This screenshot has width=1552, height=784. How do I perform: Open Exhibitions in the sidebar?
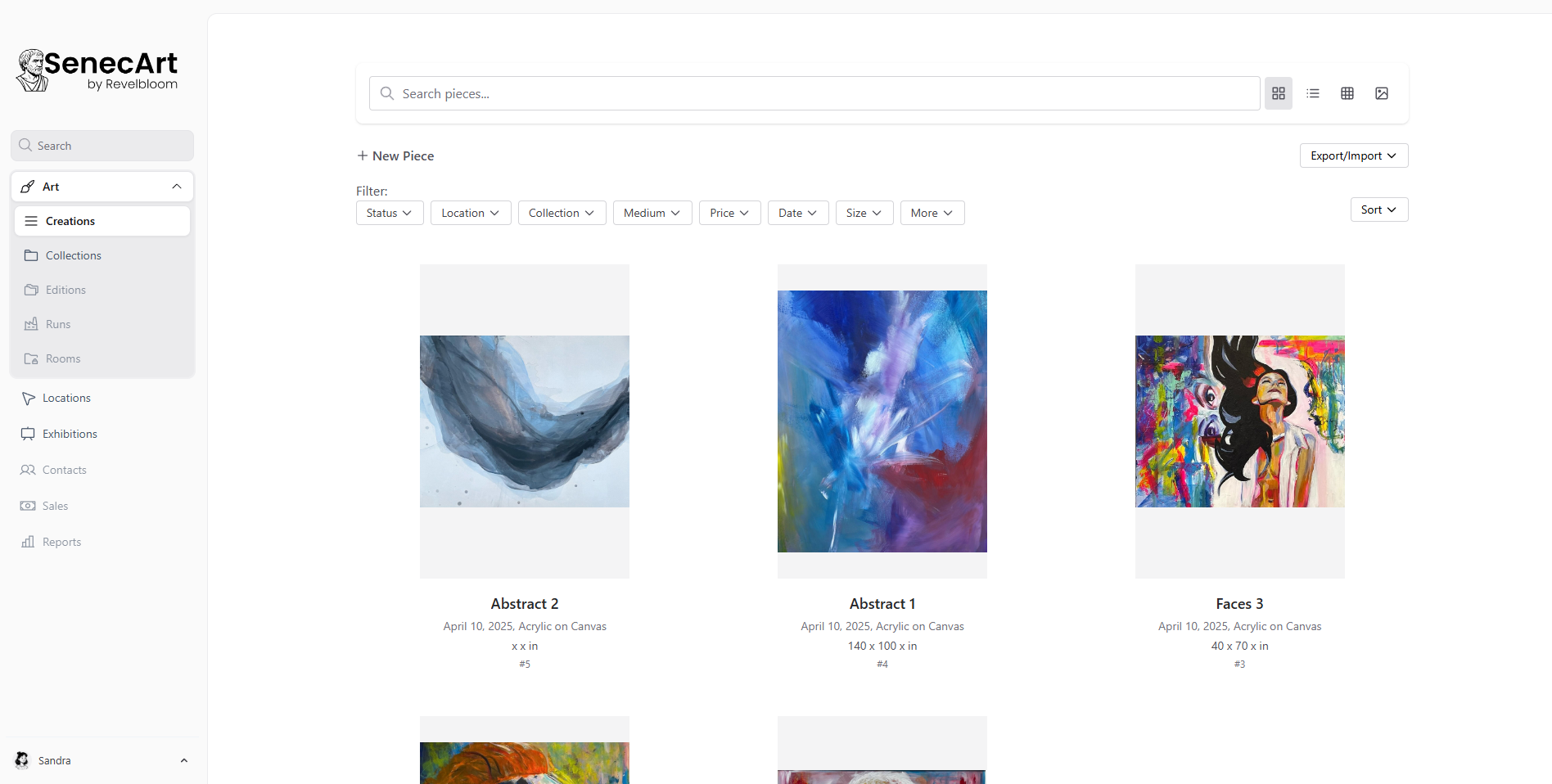(70, 435)
